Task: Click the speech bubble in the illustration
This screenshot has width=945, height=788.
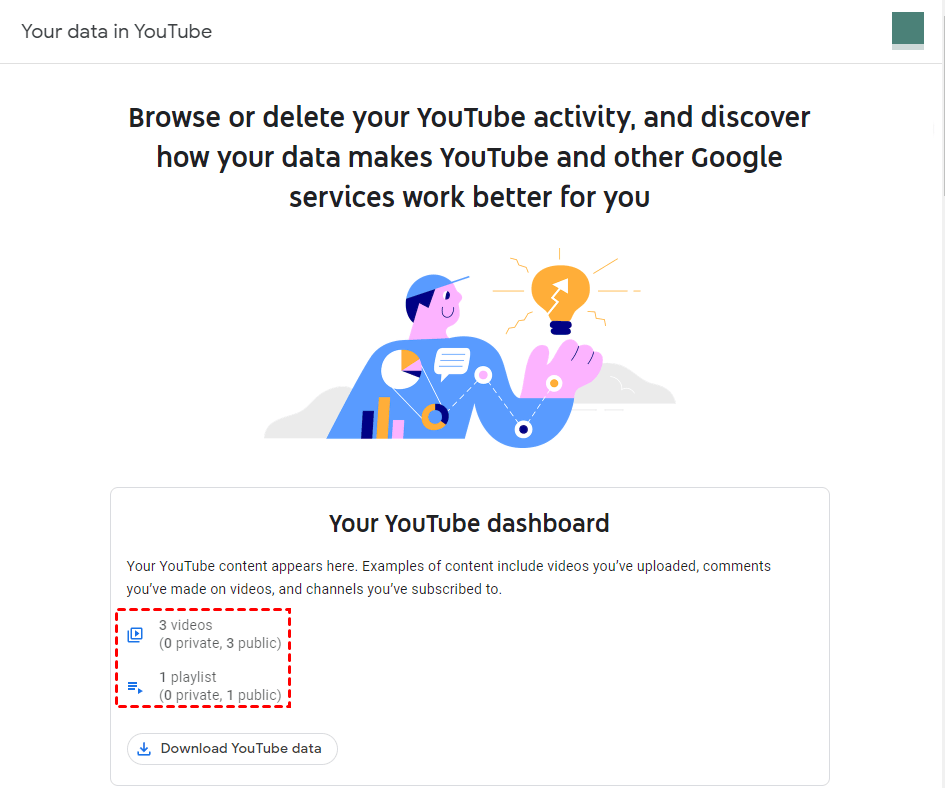Action: click(451, 362)
